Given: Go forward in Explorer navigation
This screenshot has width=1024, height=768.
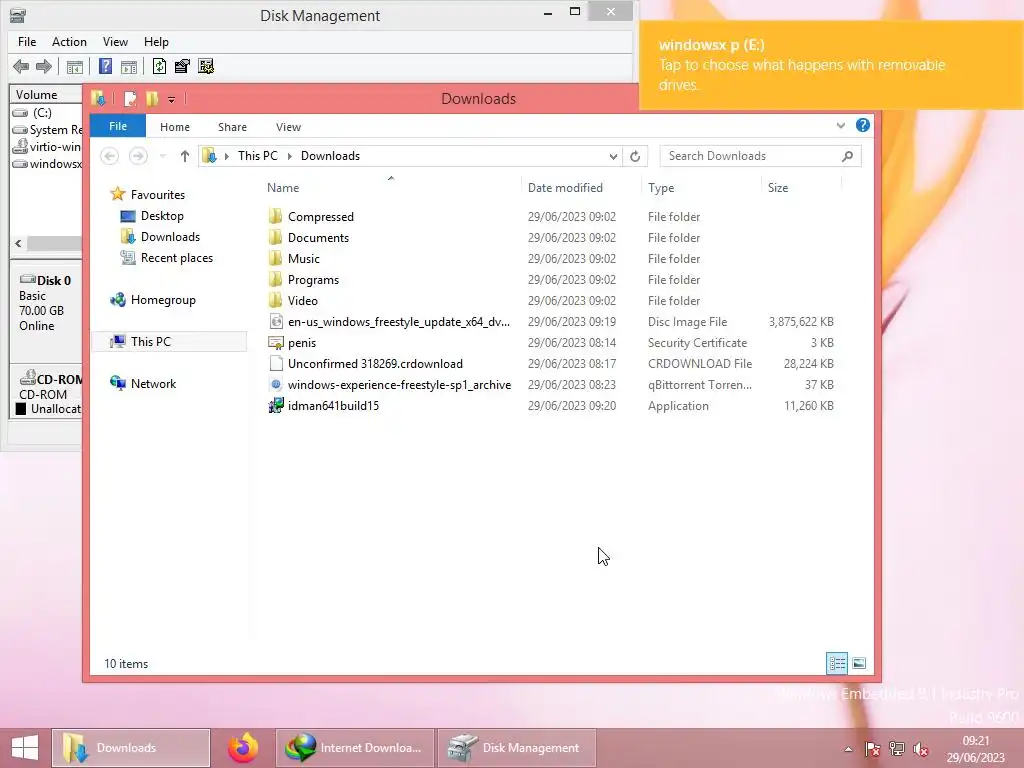Looking at the screenshot, I should (x=138, y=156).
